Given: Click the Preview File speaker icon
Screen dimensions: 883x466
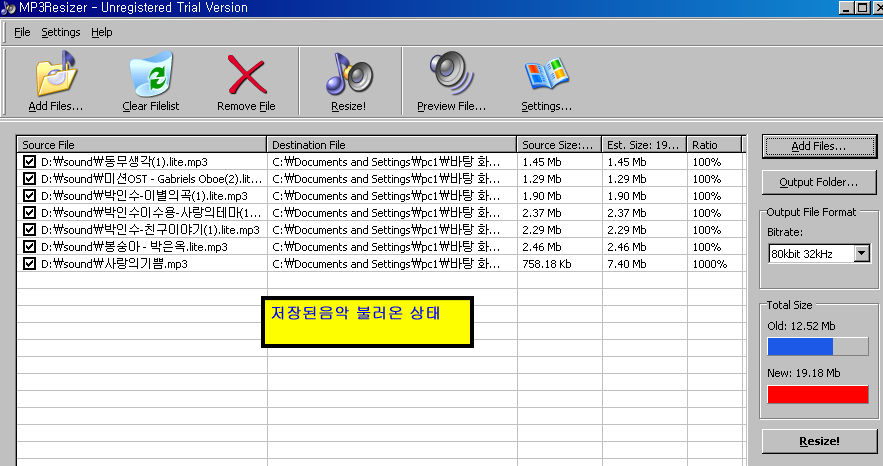Looking at the screenshot, I should pyautogui.click(x=451, y=75).
